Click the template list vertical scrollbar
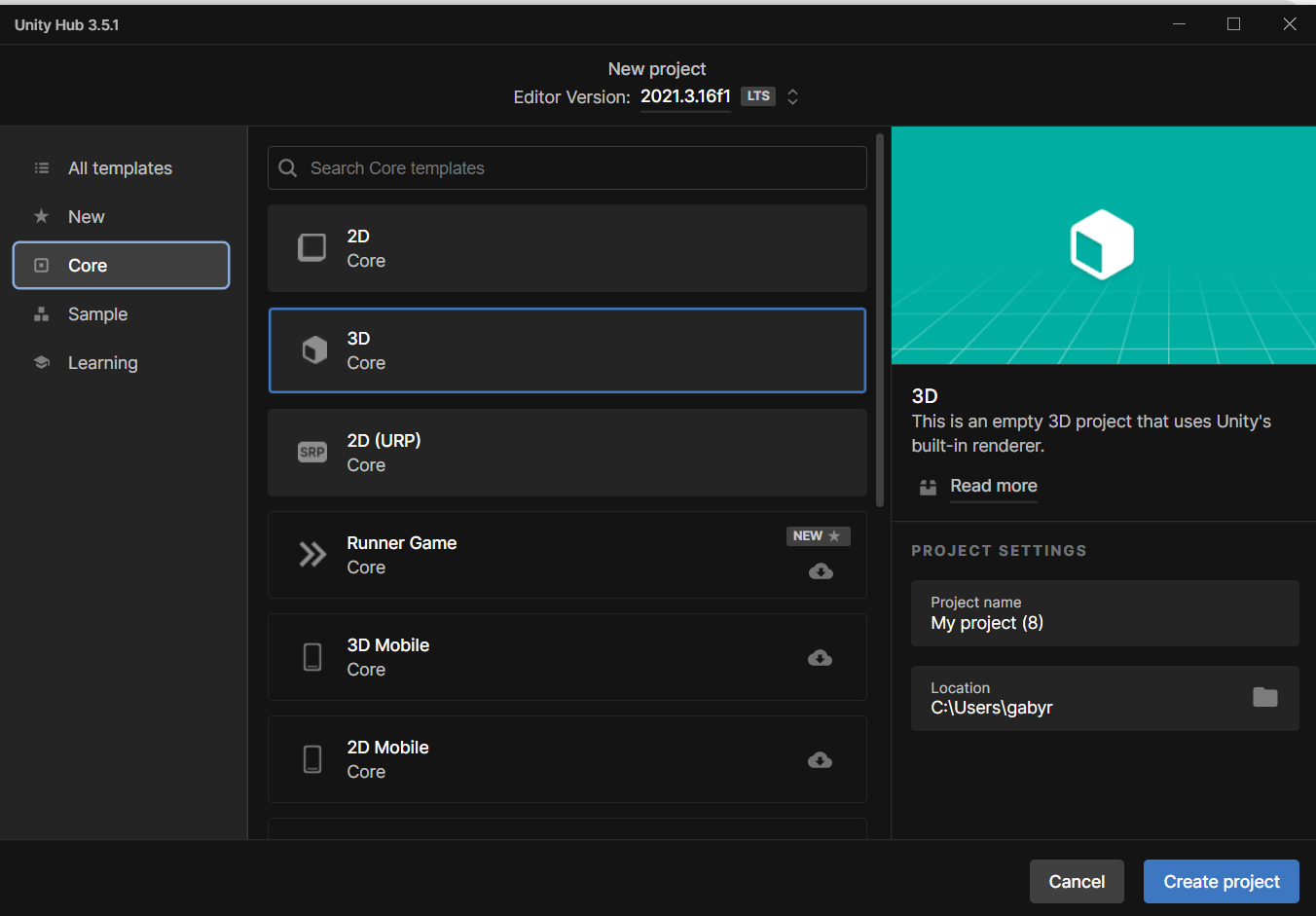The image size is (1316, 916). click(x=880, y=320)
